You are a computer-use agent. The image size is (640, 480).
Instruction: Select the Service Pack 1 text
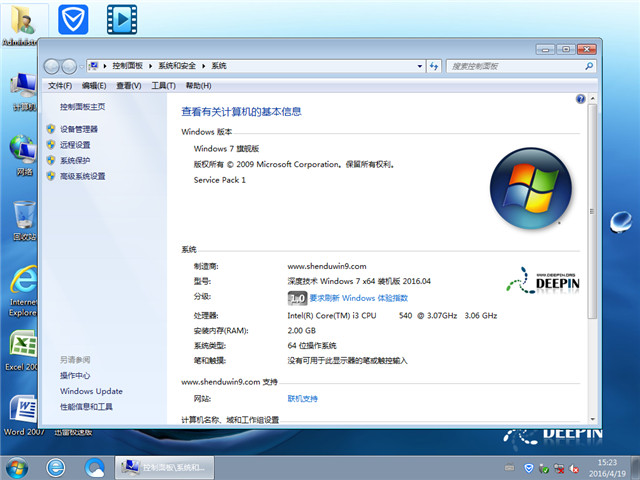220,180
